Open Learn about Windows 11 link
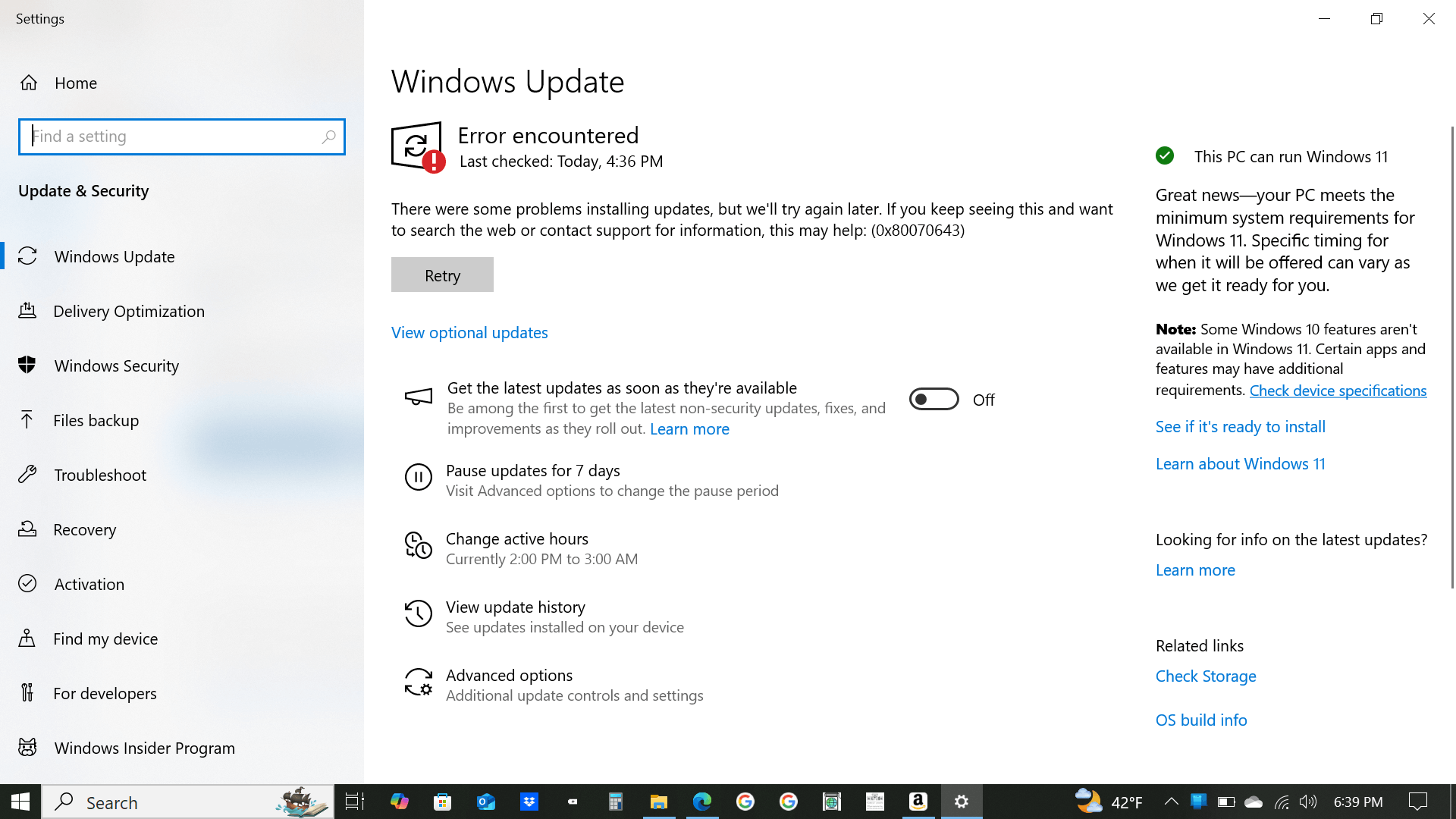Viewport: 1456px width, 819px height. 1240,463
